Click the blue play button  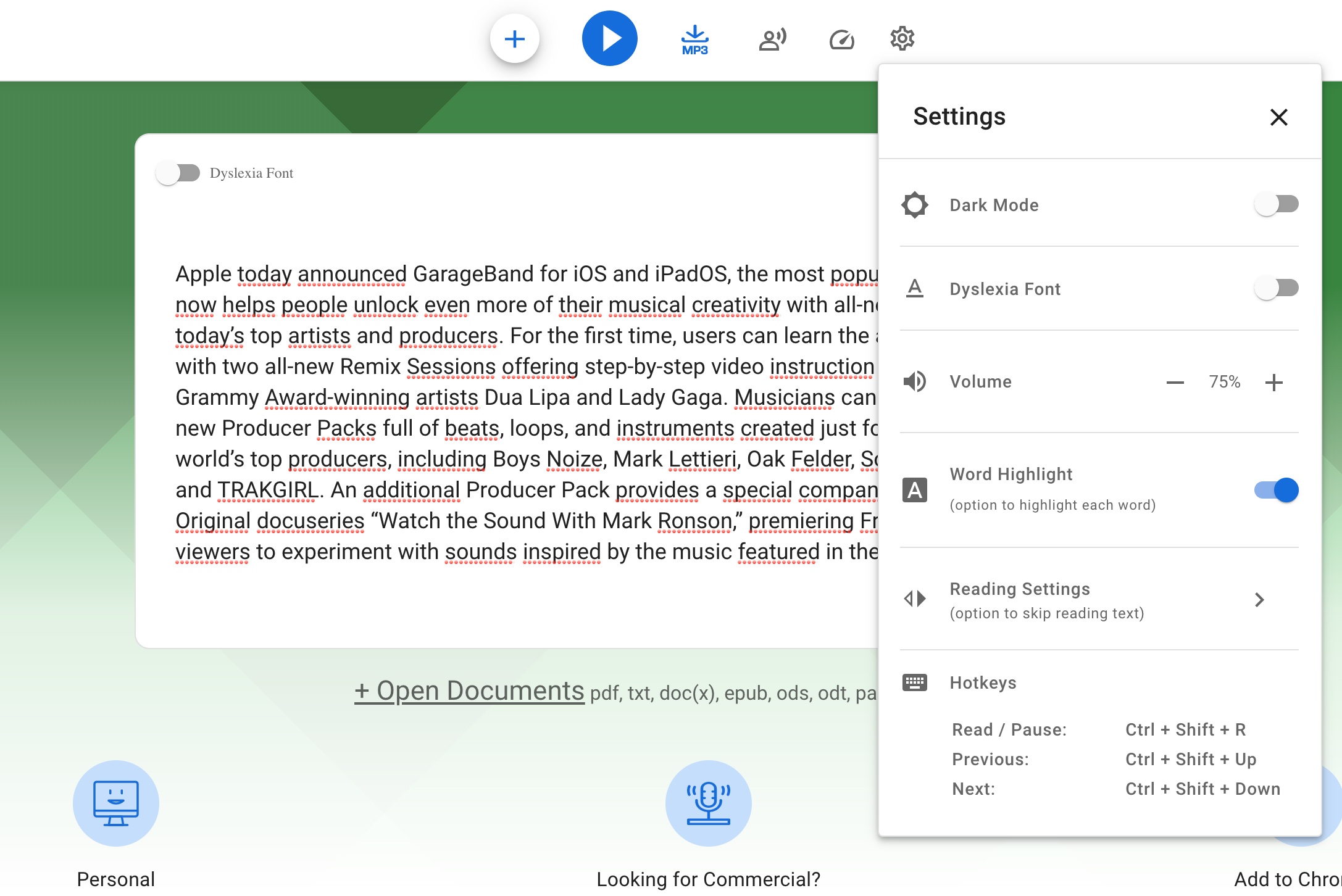(x=609, y=38)
